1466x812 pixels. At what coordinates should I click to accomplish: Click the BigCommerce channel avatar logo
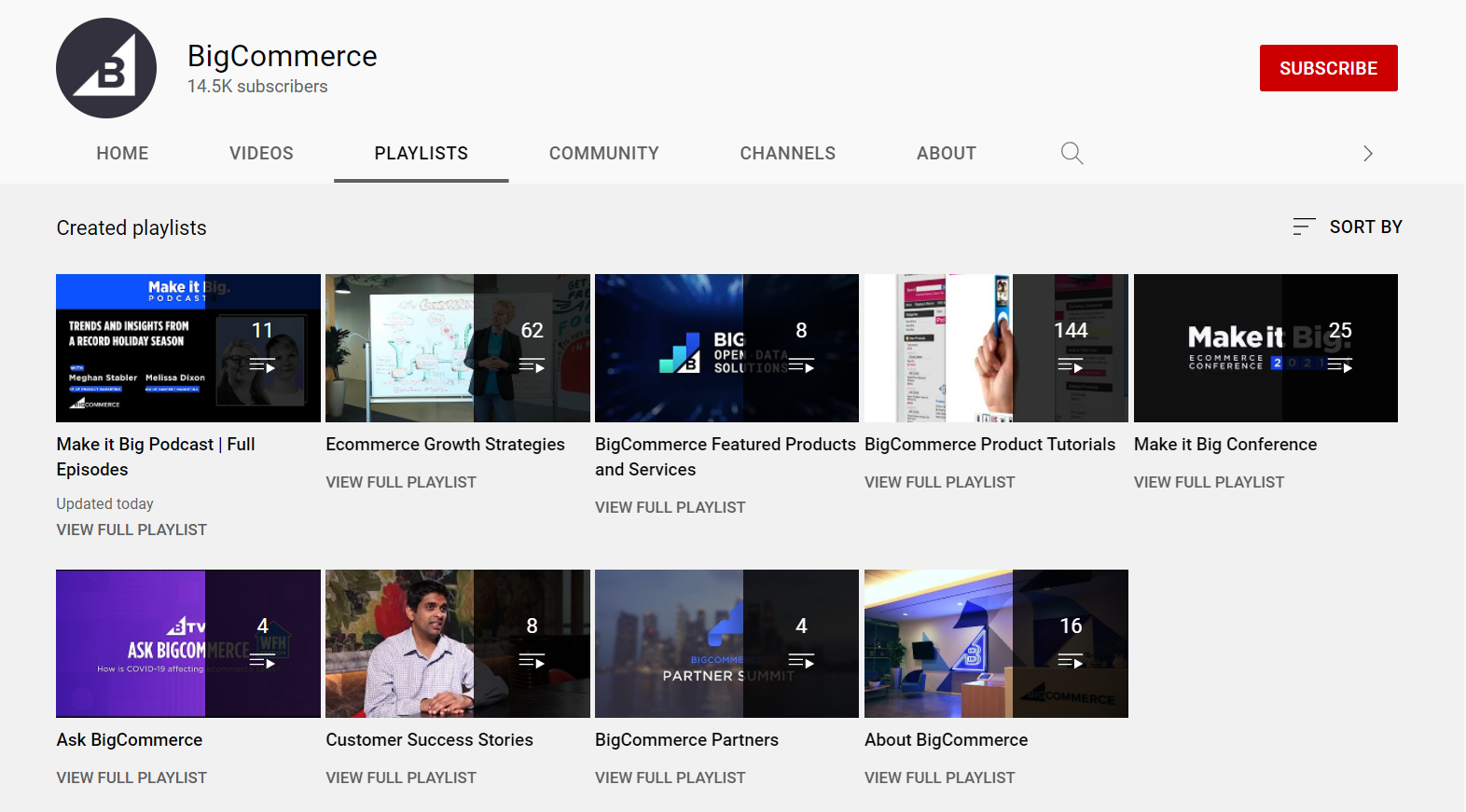106,68
